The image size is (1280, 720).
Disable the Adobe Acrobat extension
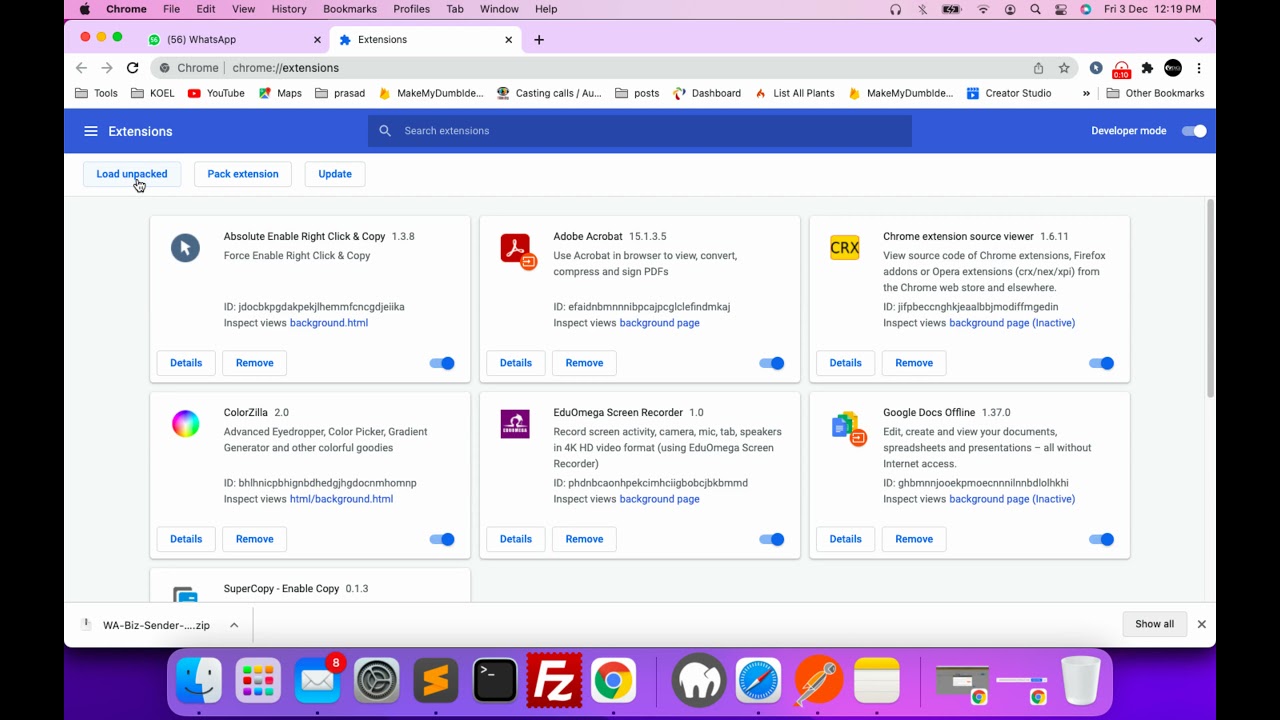click(772, 363)
